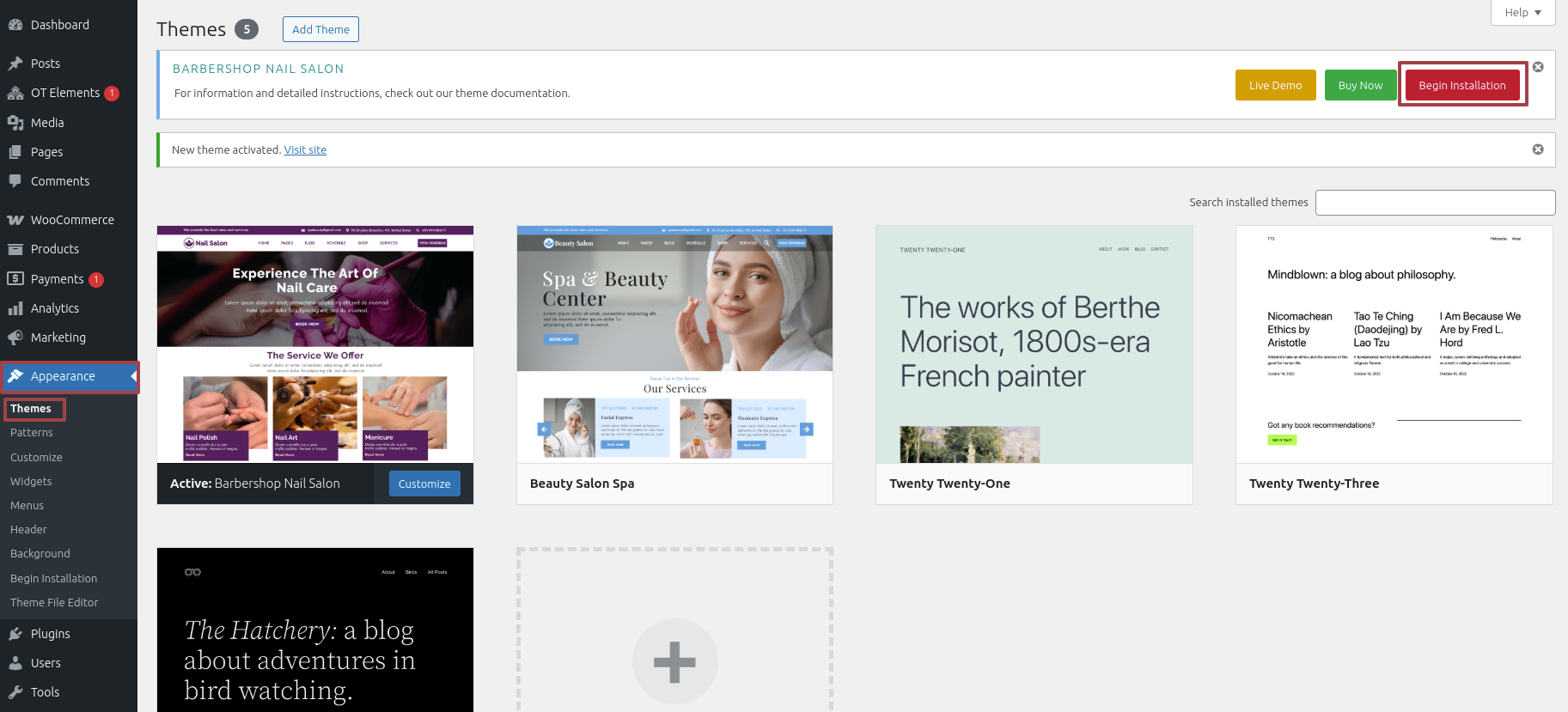Click the Appearance paintbrush icon

point(15,376)
